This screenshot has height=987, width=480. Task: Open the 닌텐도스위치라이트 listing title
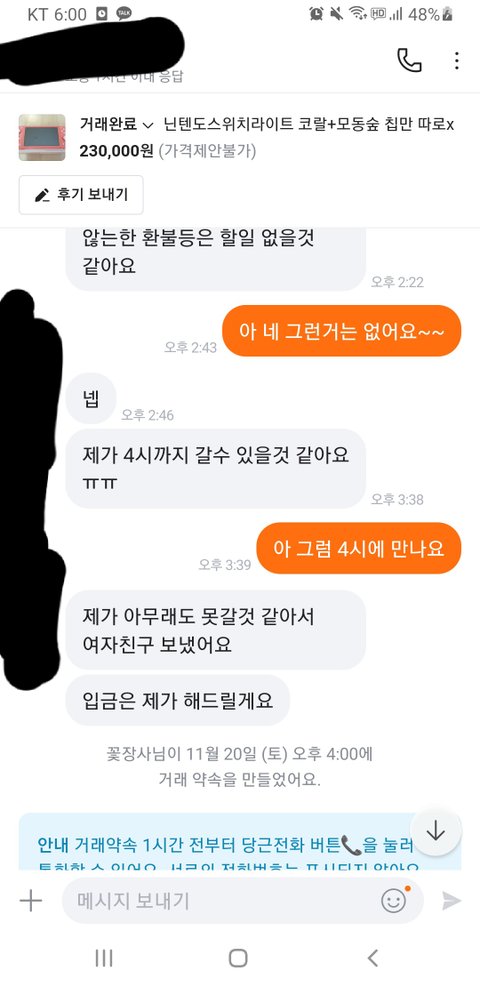click(x=308, y=125)
